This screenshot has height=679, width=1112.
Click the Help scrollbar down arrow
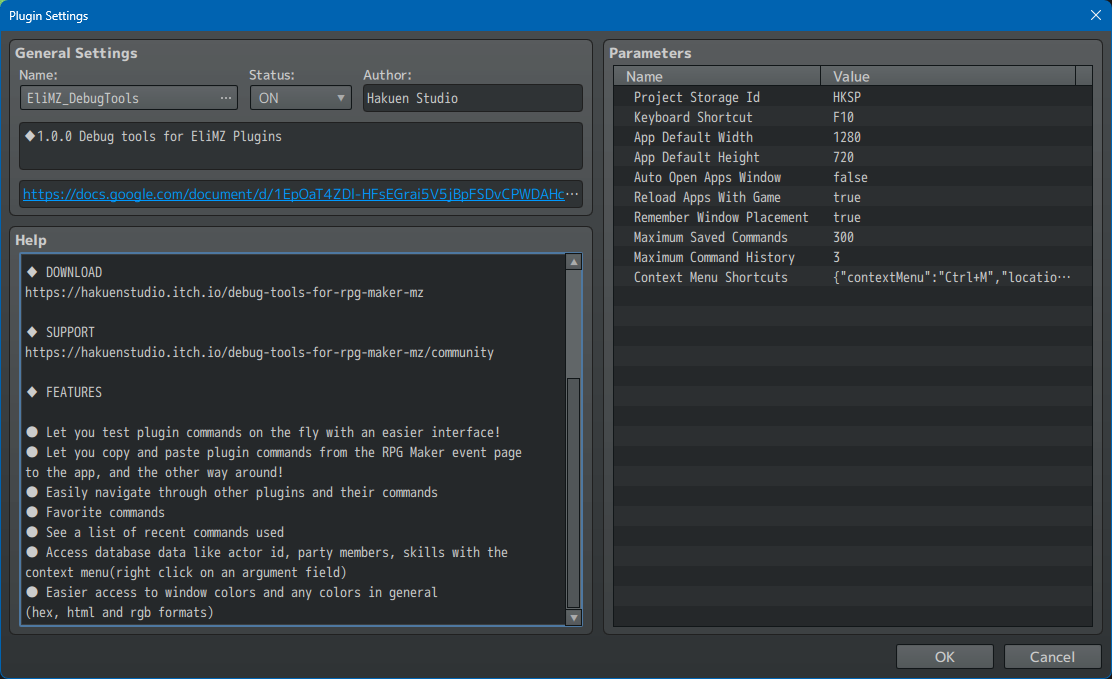pos(574,617)
